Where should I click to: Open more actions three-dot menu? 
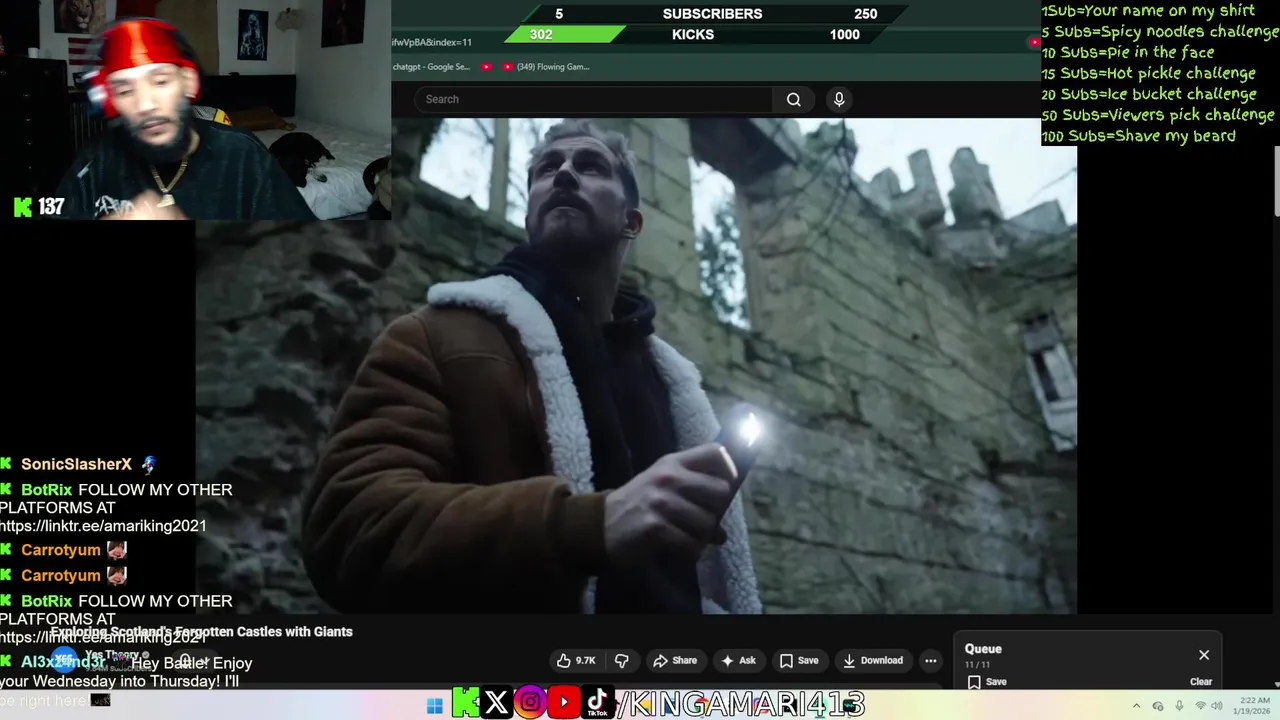pos(931,660)
